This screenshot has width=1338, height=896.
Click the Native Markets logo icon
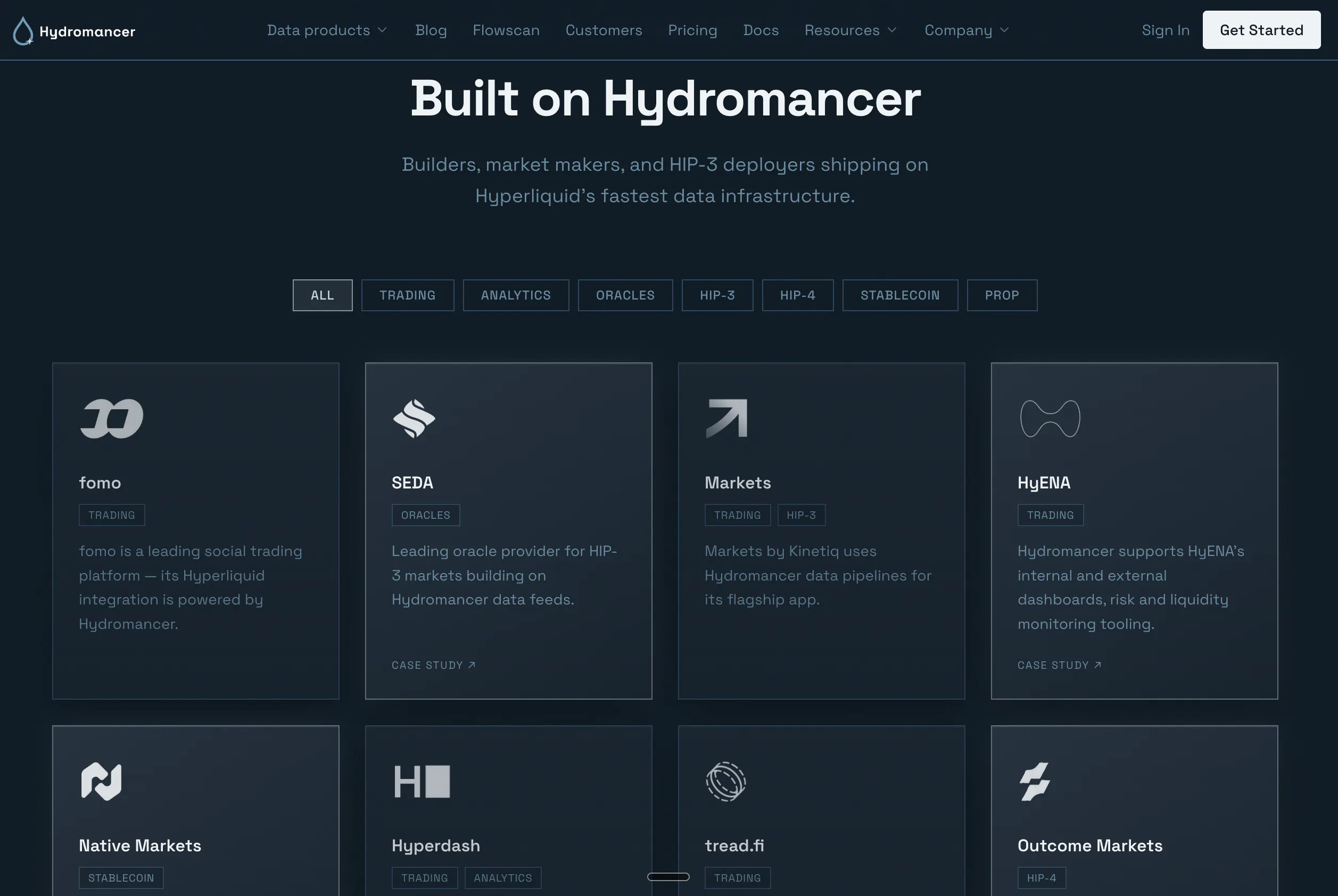click(101, 781)
